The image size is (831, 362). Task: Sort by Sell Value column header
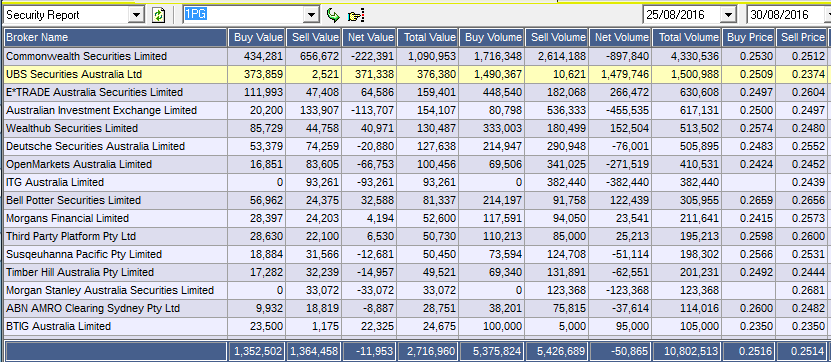314,38
